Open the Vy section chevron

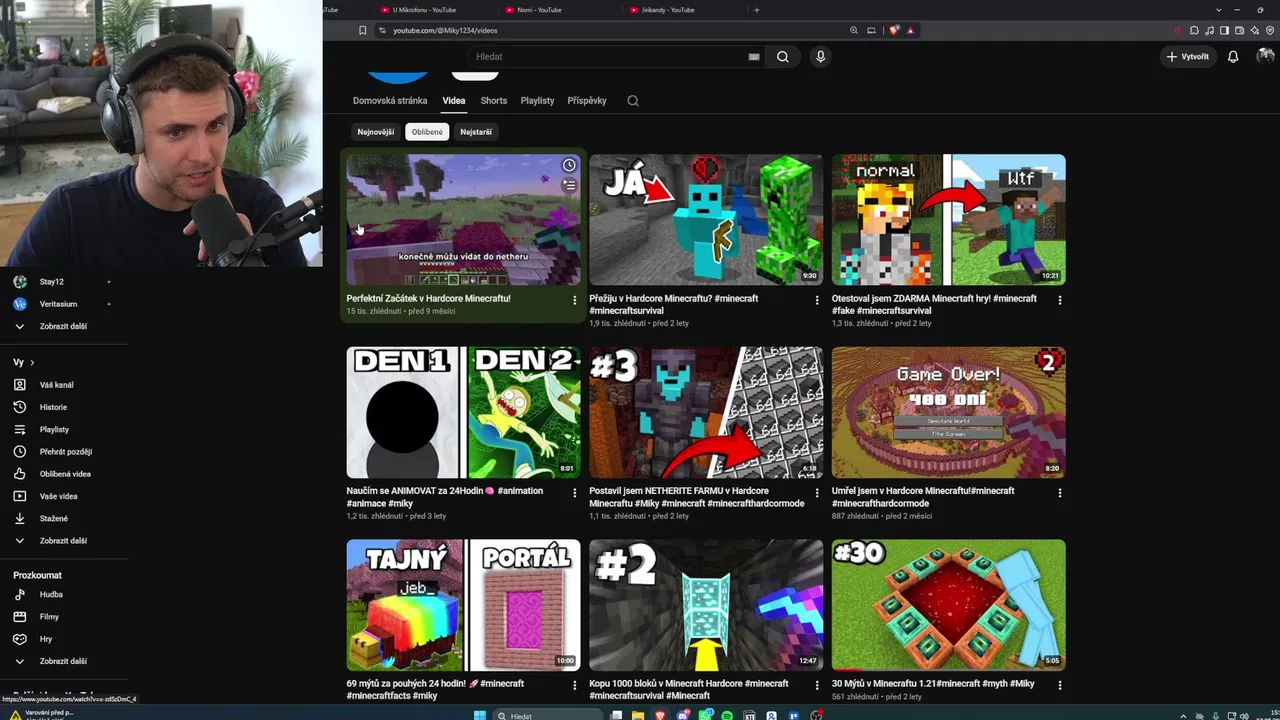(x=32, y=363)
